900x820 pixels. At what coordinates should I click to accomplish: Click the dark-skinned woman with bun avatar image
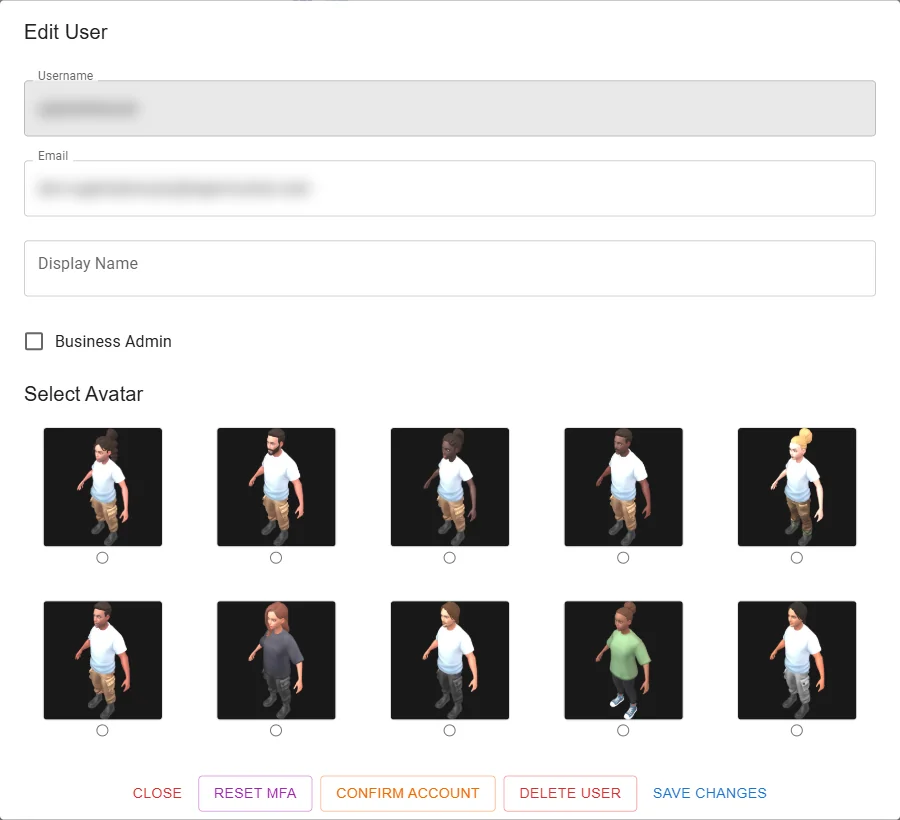tap(449, 487)
